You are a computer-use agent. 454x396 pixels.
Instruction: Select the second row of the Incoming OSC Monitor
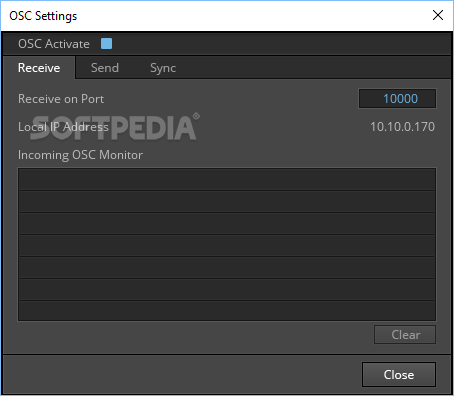tap(227, 202)
